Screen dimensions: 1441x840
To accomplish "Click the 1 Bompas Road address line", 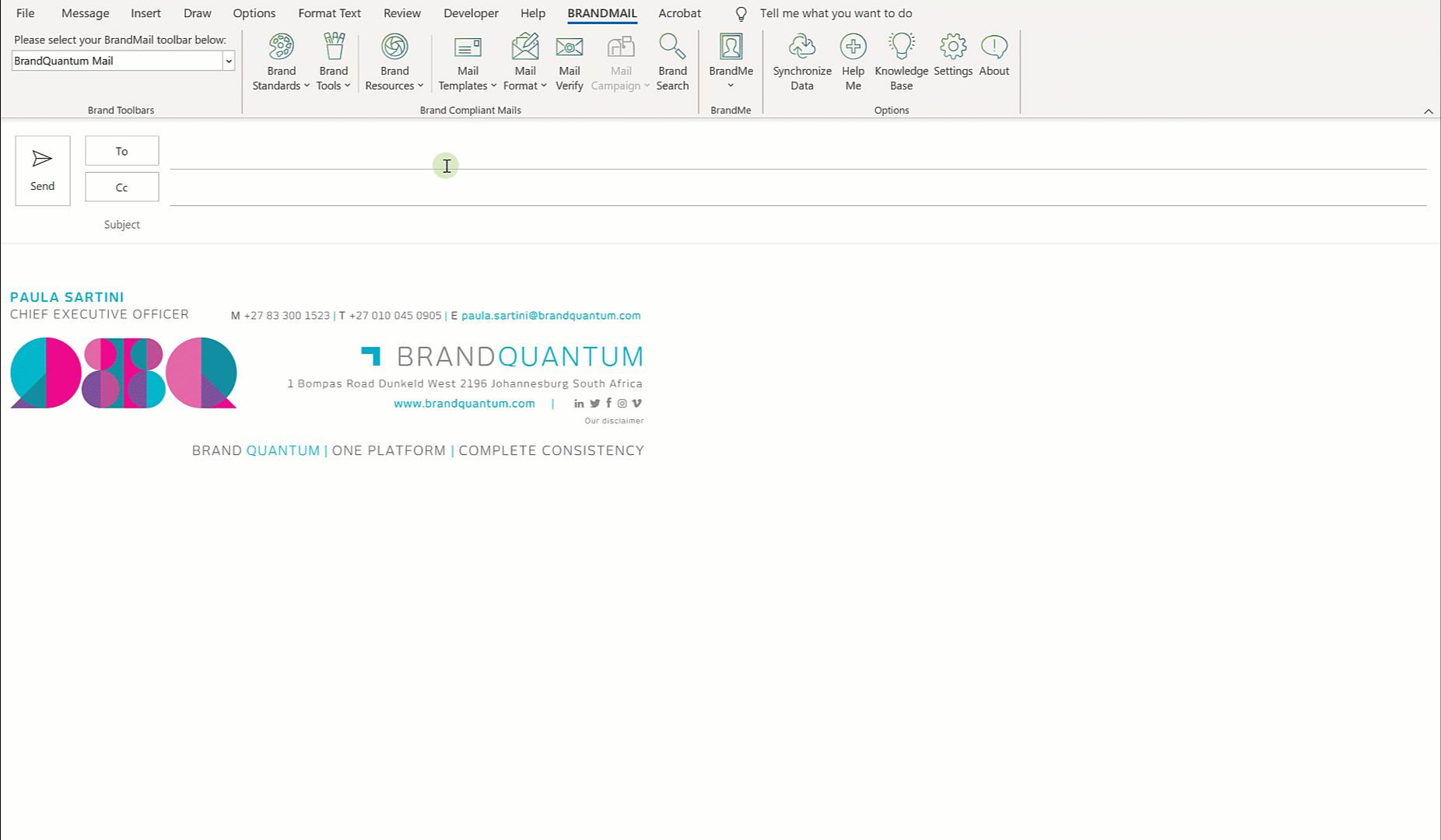I will point(465,383).
